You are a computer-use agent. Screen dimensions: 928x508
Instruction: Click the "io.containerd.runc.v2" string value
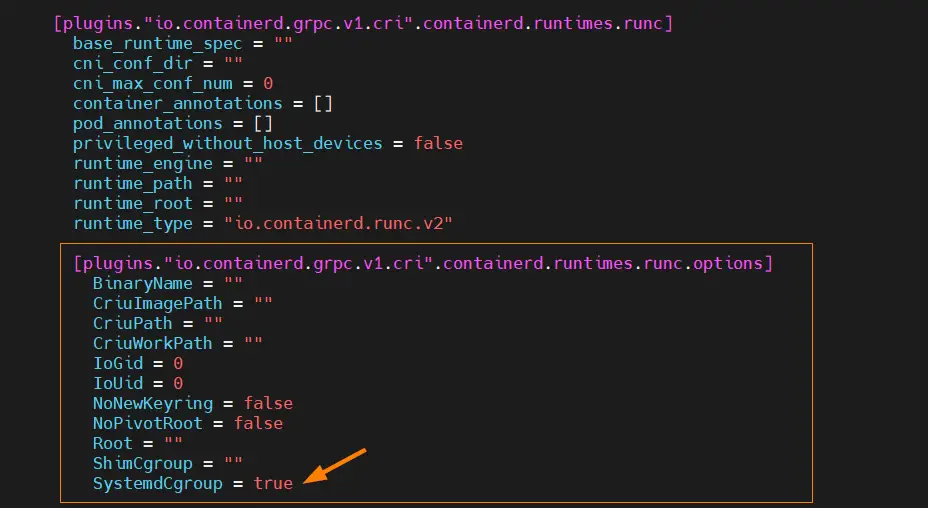(338, 224)
